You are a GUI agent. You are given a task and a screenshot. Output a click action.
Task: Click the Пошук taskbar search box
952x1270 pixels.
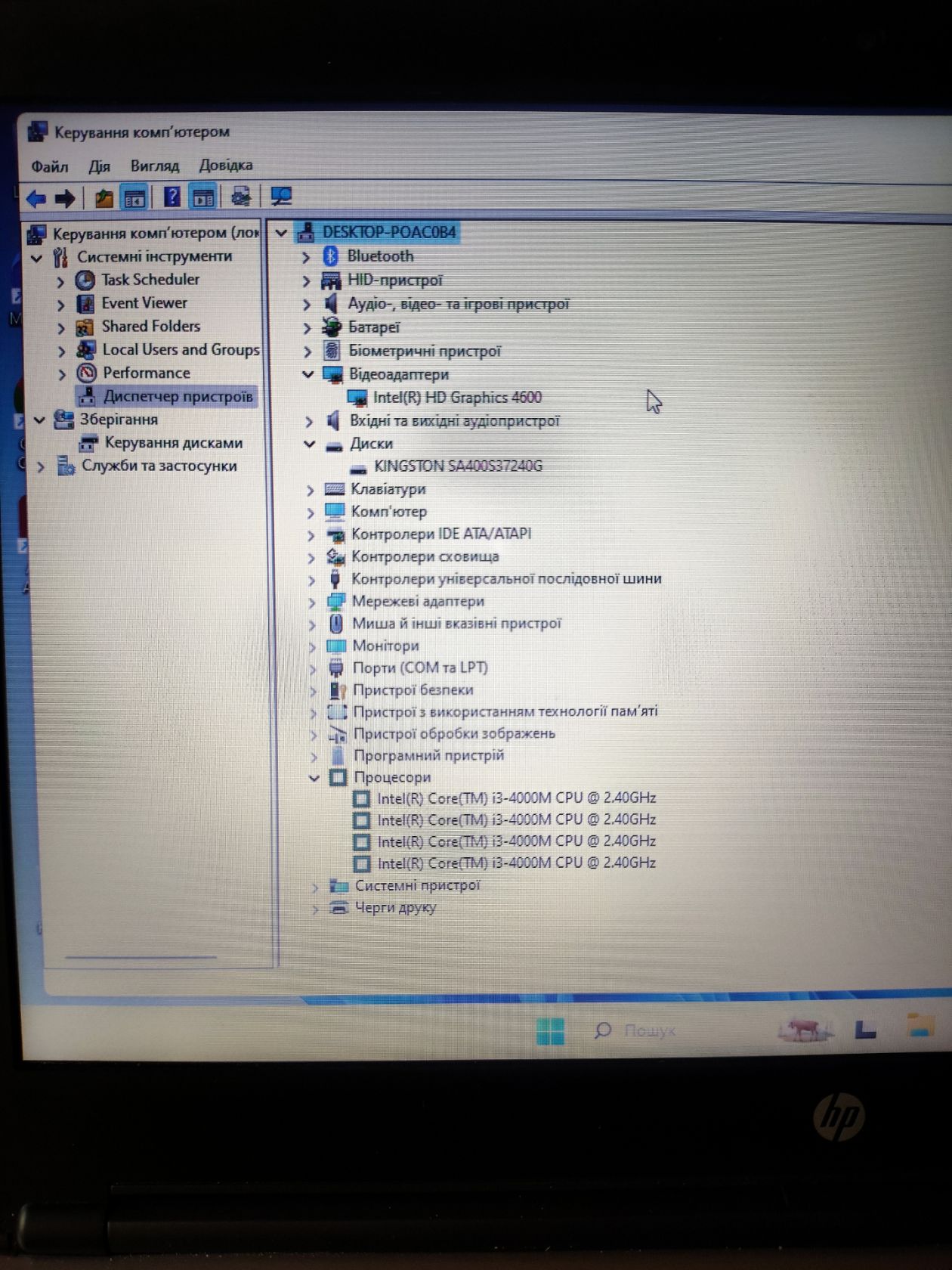[x=635, y=1030]
